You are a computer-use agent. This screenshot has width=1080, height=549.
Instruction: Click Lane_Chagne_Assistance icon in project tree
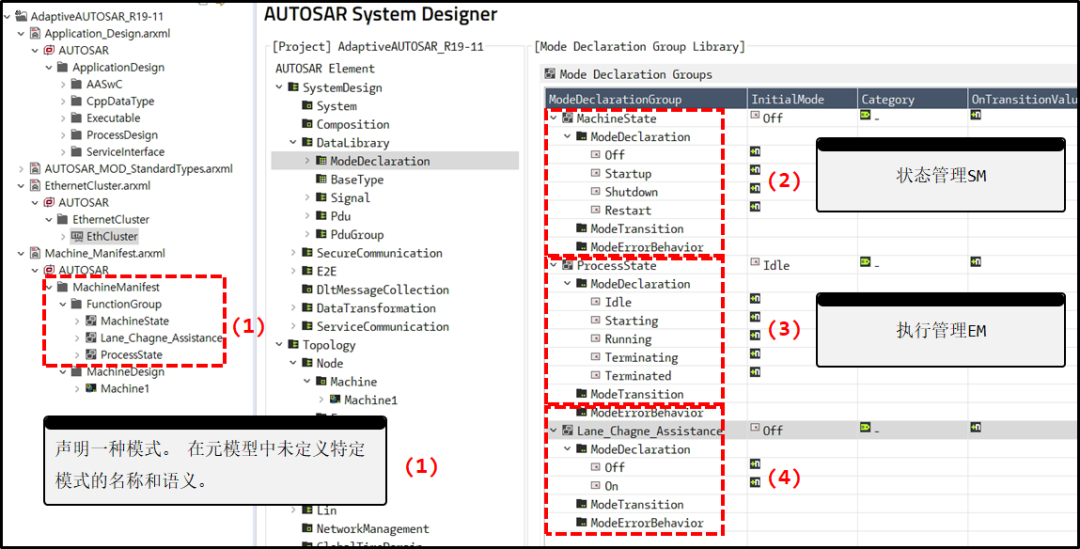click(x=90, y=338)
